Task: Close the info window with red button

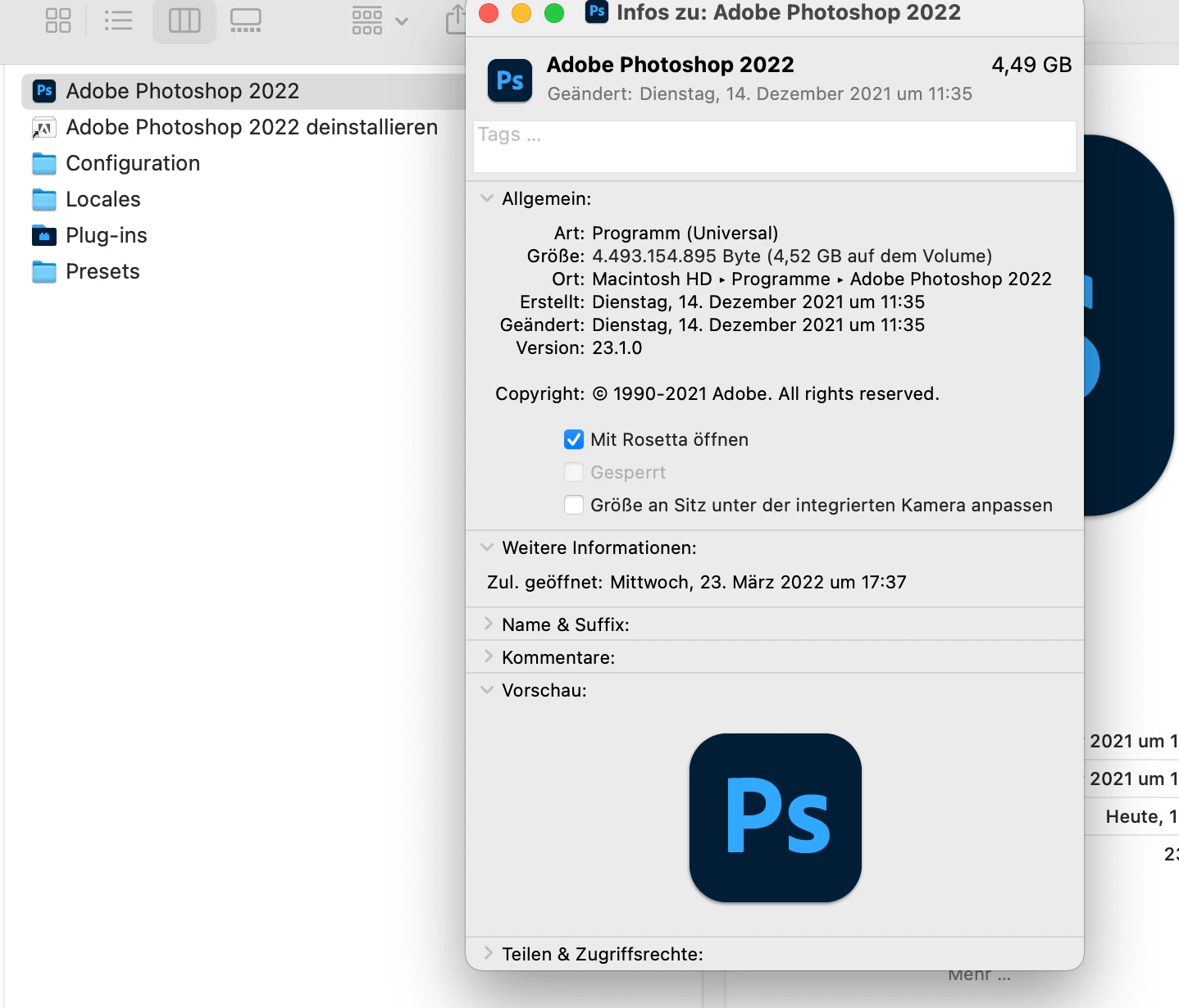Action: 489,13
